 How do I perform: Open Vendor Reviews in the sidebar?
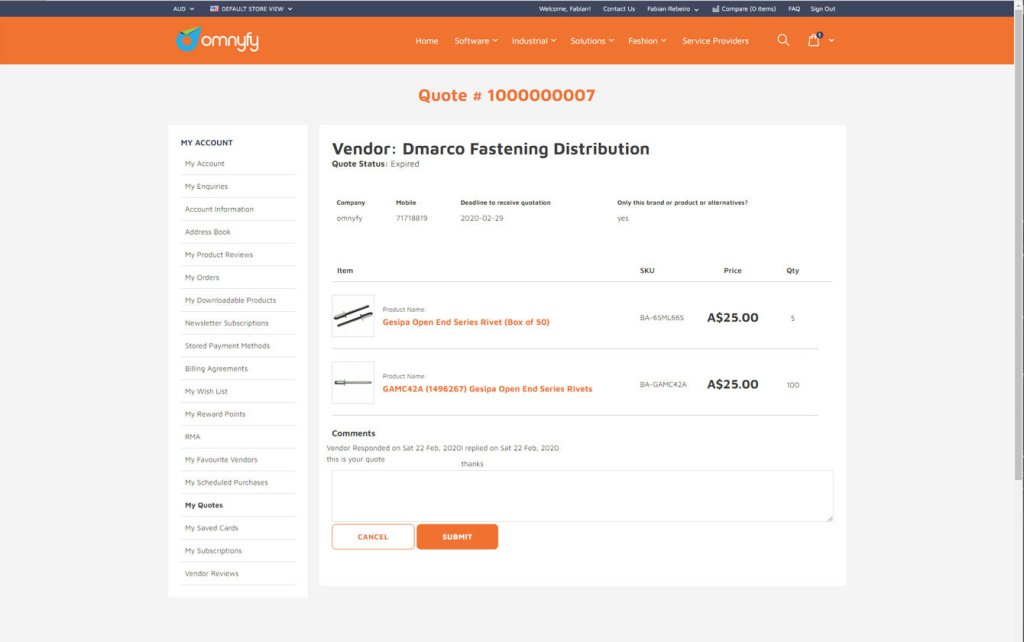click(x=212, y=574)
